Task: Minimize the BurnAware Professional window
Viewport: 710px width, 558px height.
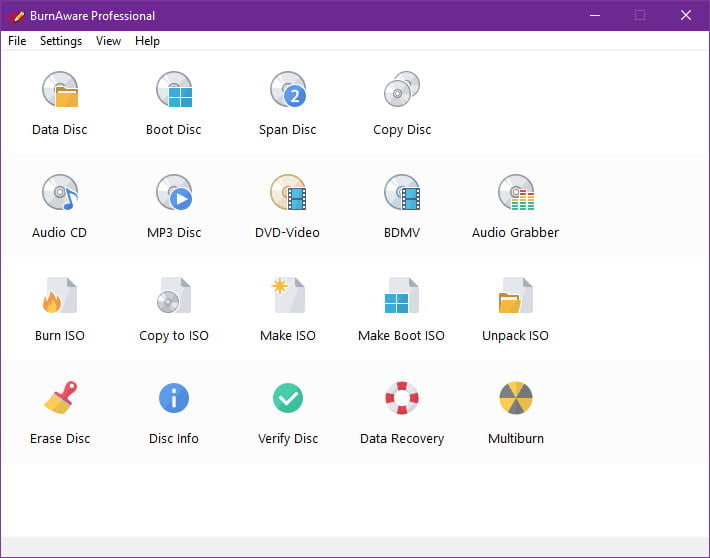Action: coord(595,15)
